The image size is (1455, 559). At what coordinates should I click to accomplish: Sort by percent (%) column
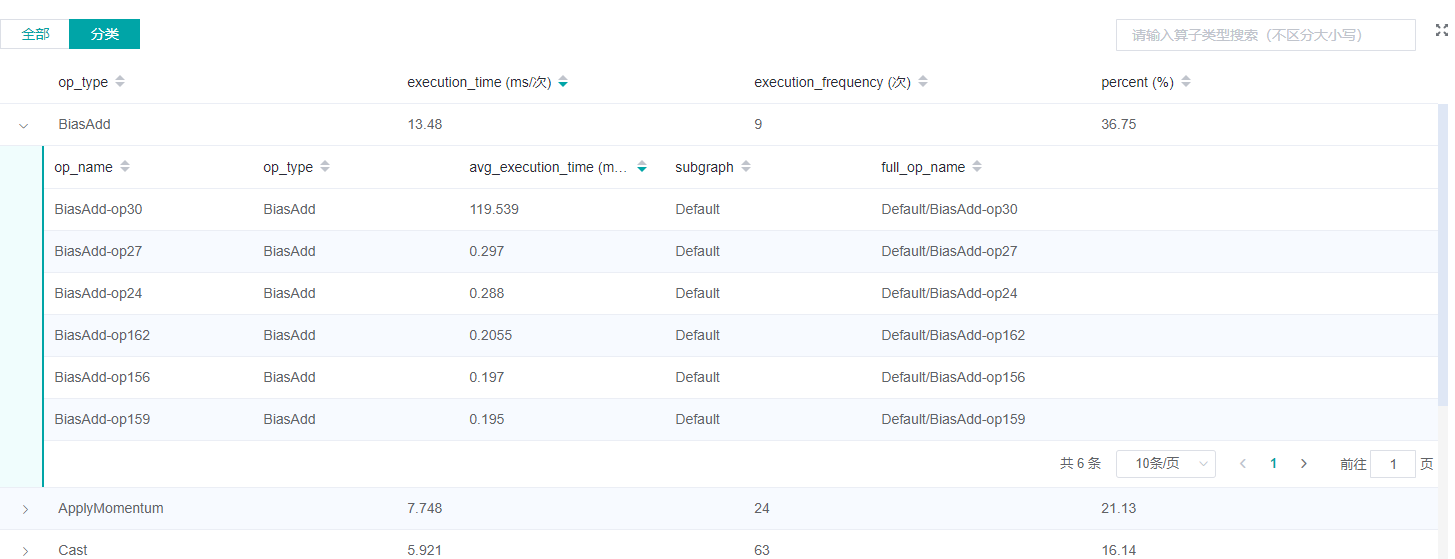pyautogui.click(x=1185, y=82)
